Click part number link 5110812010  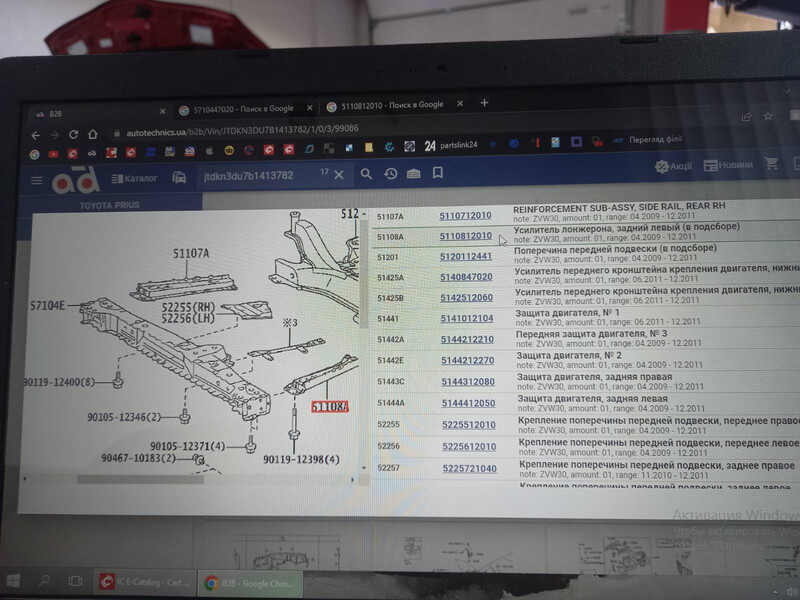pos(466,236)
